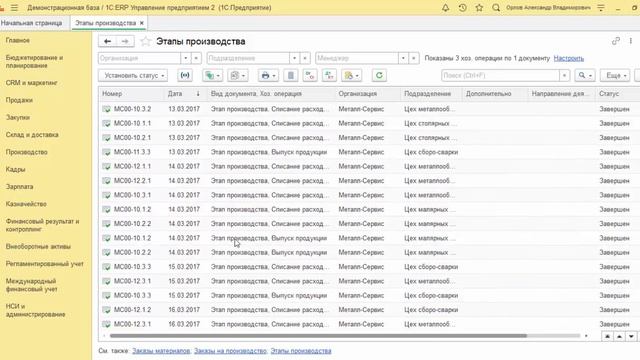Click document icon of row МС00-10.2.1
Screen dimensions: 640x360
pyautogui.click(x=107, y=138)
